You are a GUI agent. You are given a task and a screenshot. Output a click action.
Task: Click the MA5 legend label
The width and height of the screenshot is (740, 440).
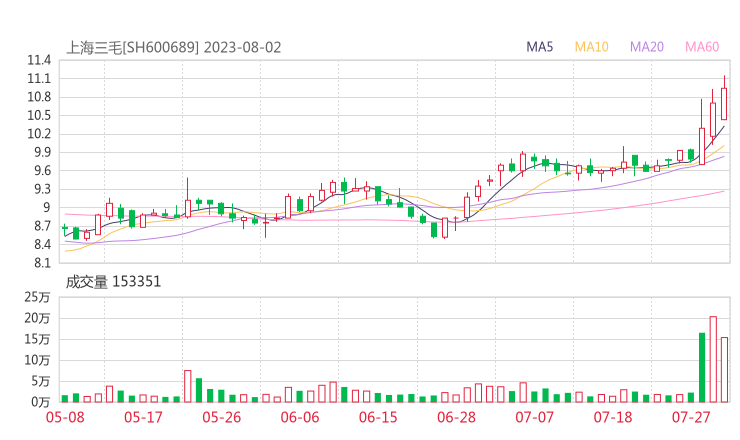pos(539,47)
